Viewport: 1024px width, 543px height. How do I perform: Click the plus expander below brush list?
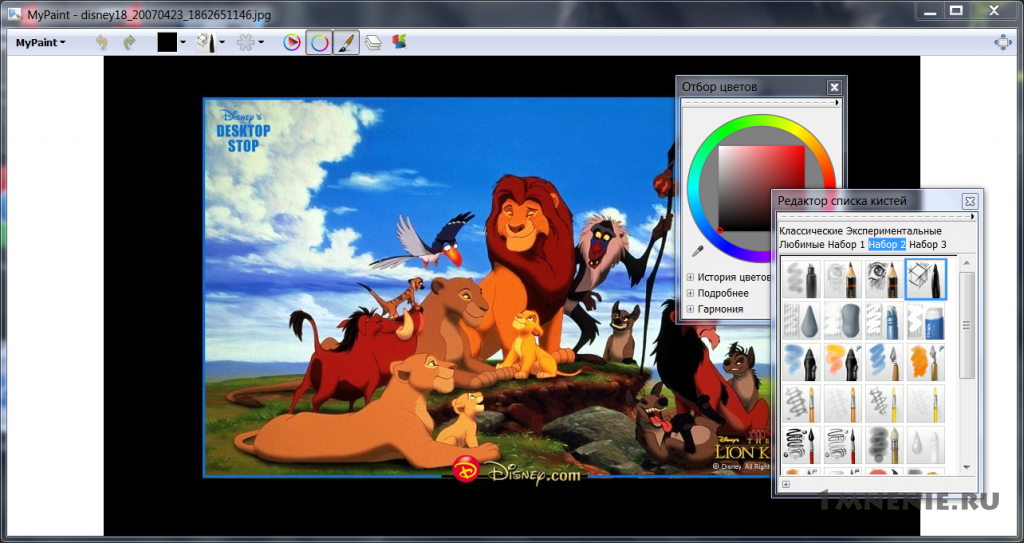tap(786, 484)
